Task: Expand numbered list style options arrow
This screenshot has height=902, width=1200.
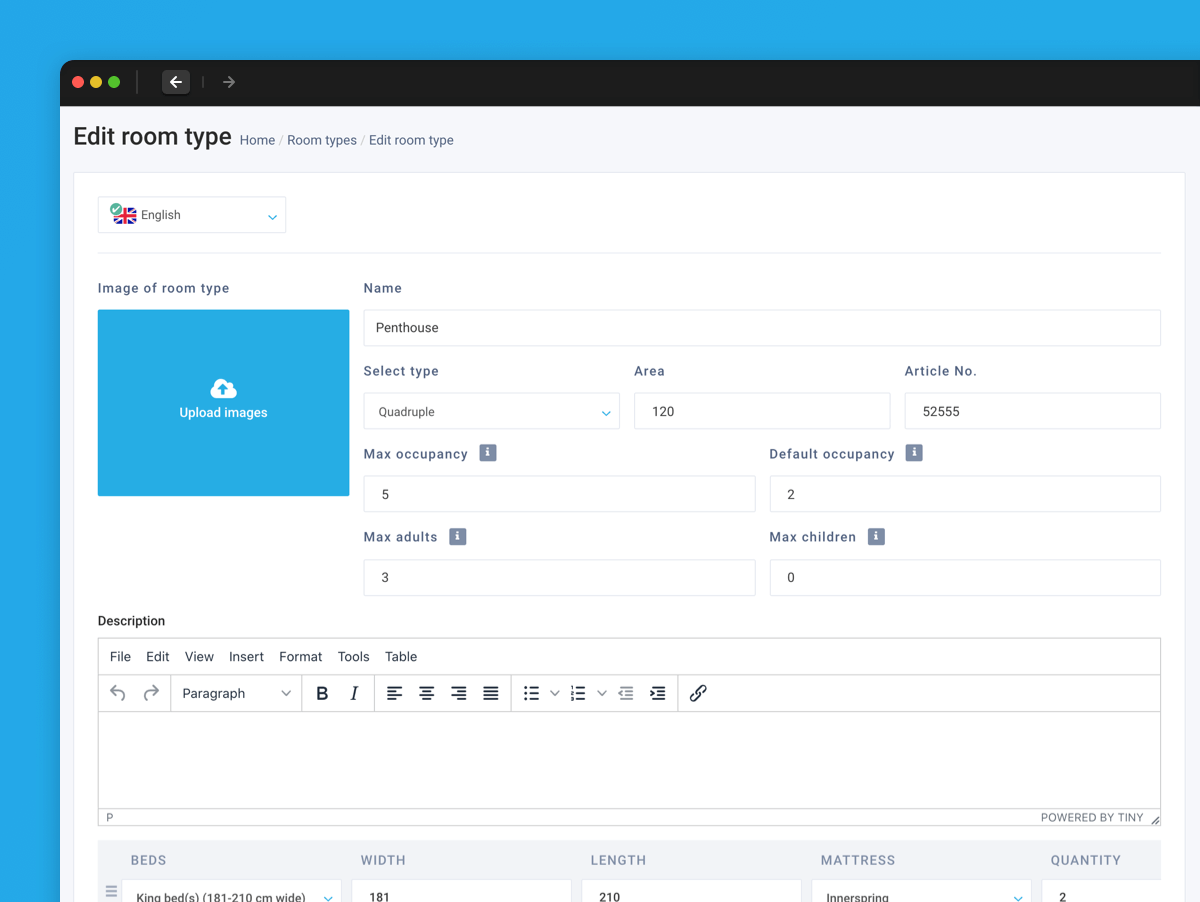Action: [602, 693]
